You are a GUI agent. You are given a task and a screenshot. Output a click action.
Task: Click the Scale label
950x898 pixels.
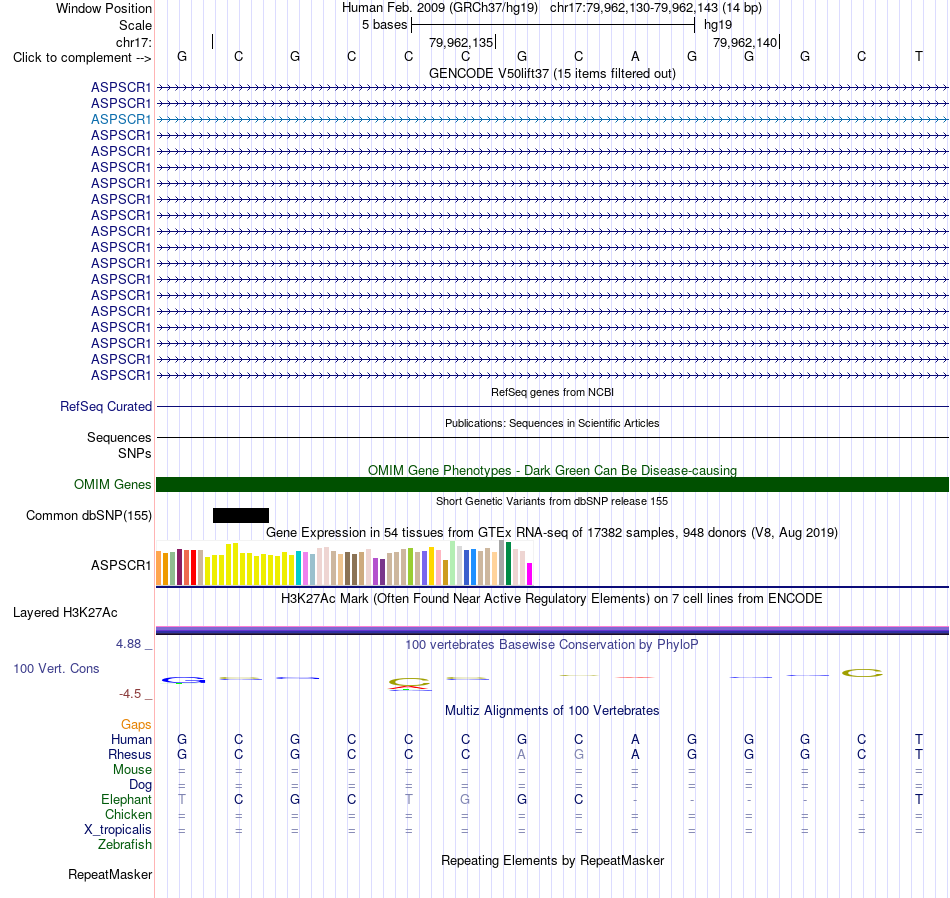[x=135, y=25]
